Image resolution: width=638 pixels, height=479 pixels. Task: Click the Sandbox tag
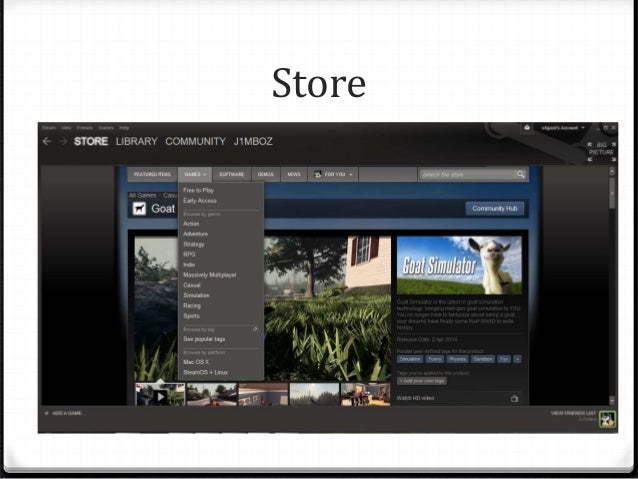coord(483,359)
